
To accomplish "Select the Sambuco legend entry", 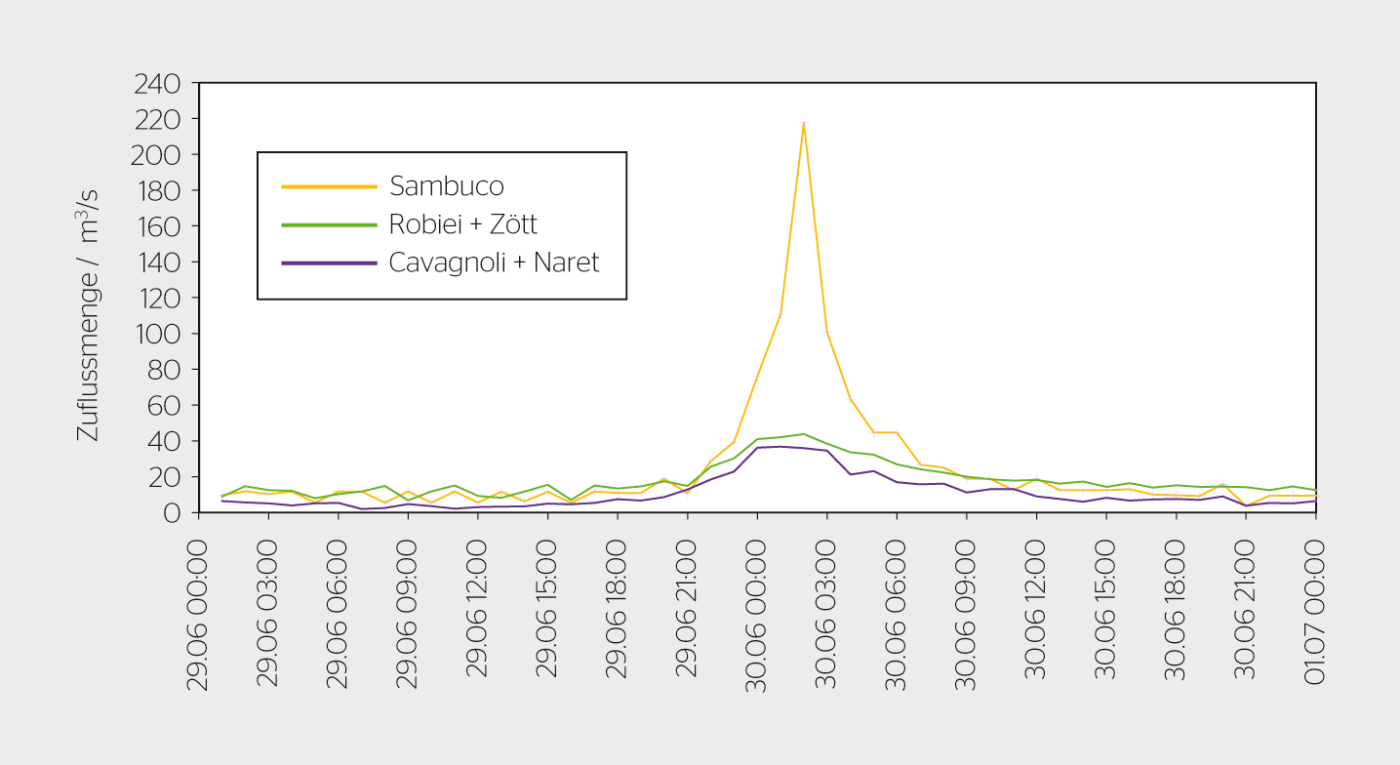I will (447, 185).
